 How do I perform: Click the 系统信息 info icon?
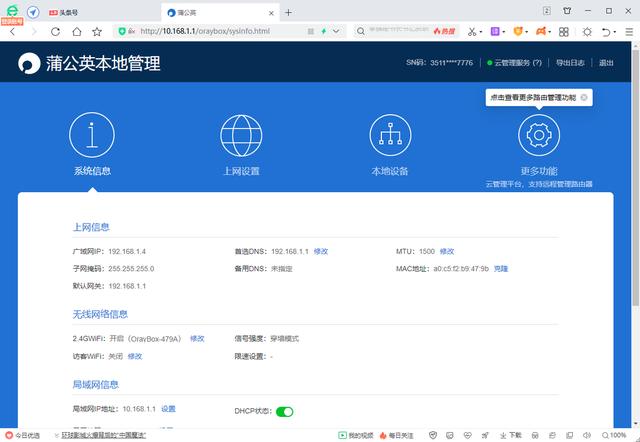[x=92, y=135]
